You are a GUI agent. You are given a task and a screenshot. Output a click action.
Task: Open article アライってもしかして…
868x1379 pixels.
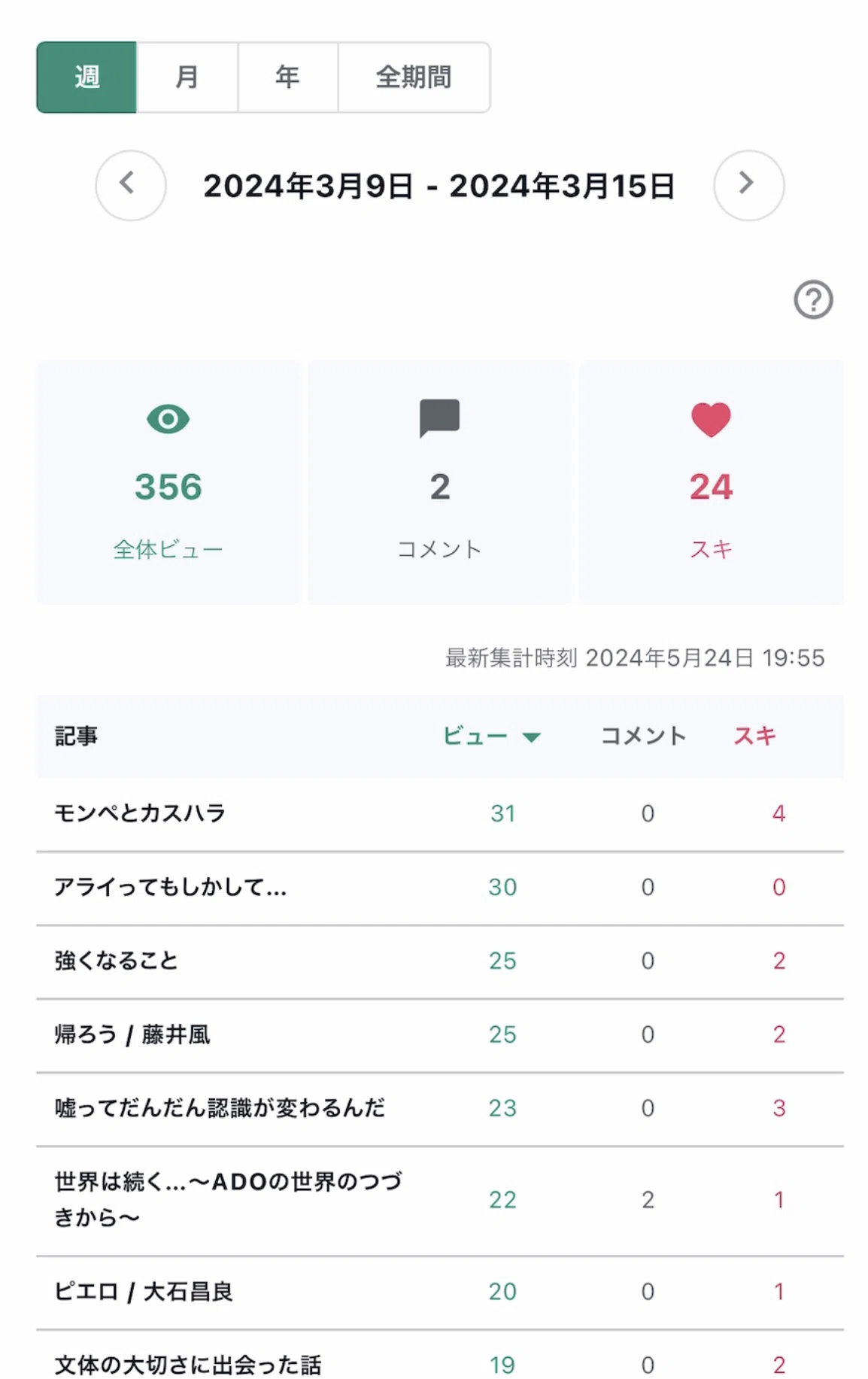170,887
